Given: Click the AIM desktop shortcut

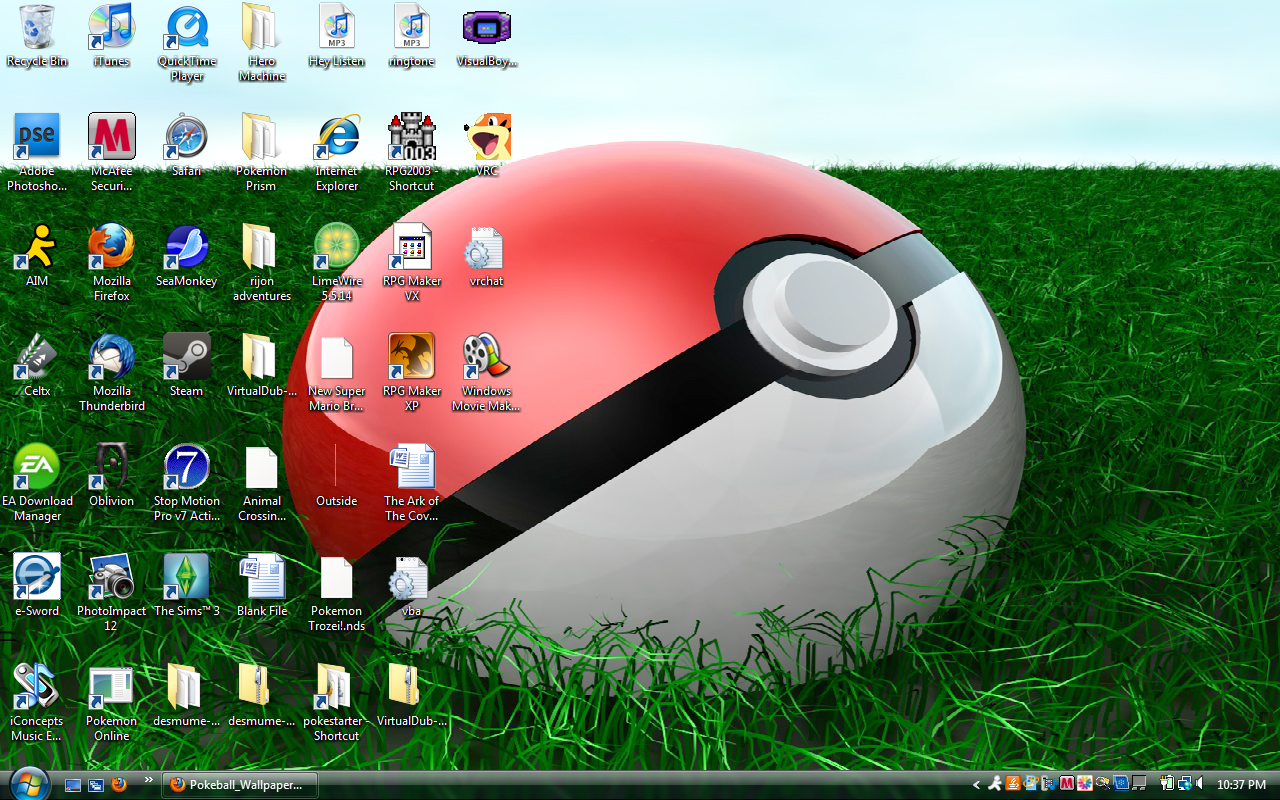Looking at the screenshot, I should (x=37, y=256).
